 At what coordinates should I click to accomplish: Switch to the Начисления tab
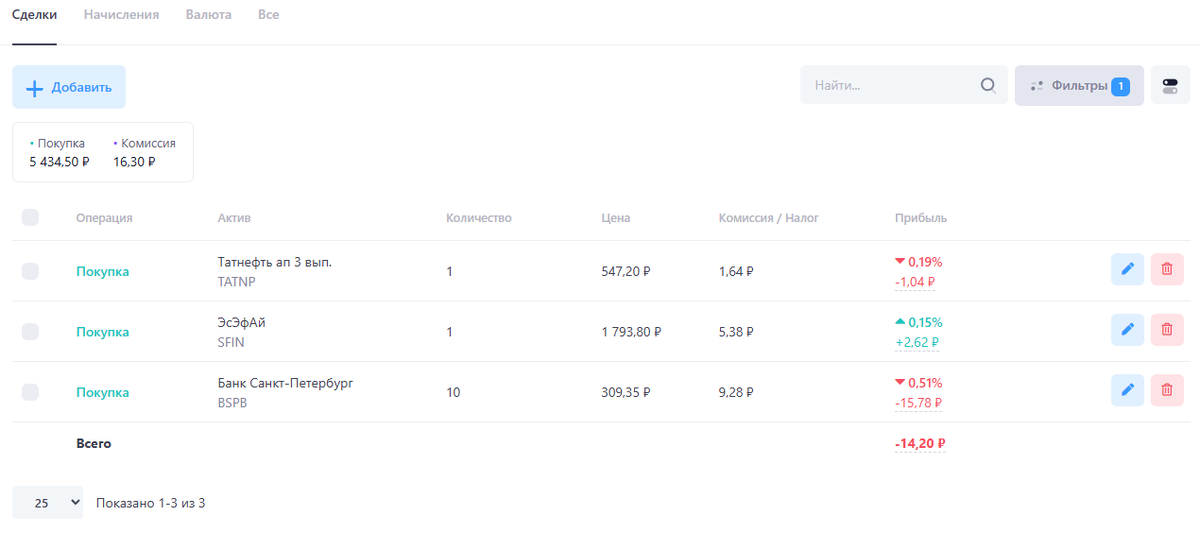point(121,15)
